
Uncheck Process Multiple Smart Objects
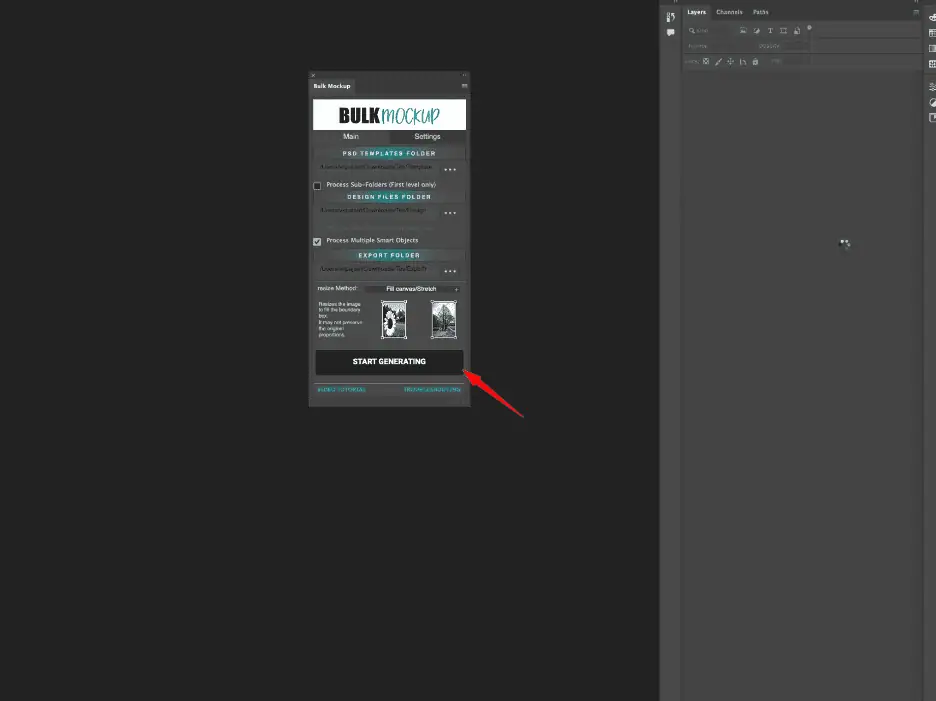(317, 241)
